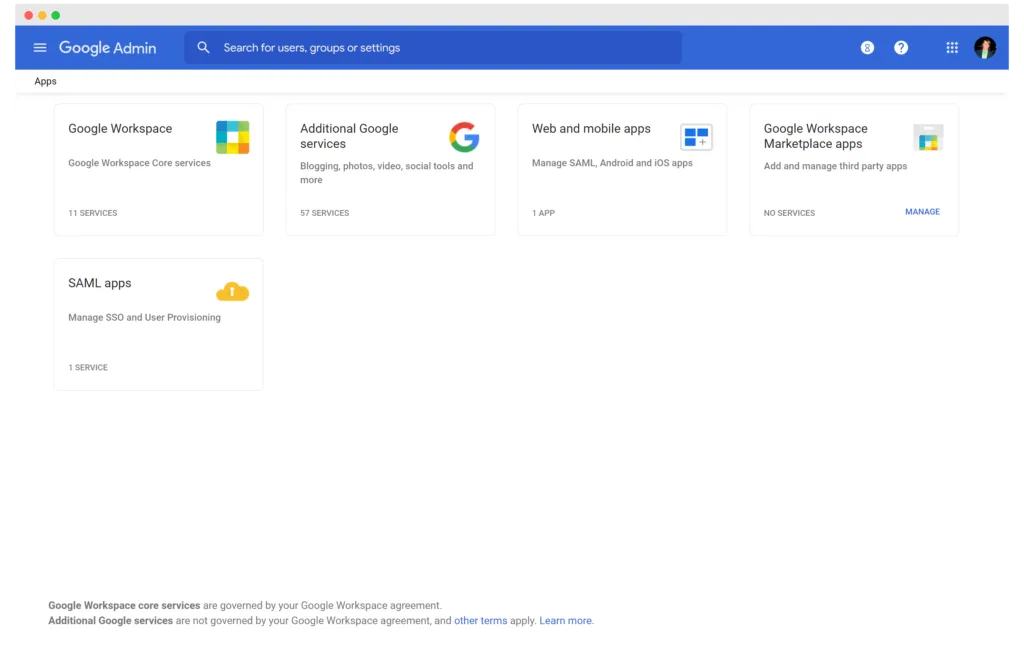Click 'Manage SAML, Android and iOS apps' text

tap(612, 163)
